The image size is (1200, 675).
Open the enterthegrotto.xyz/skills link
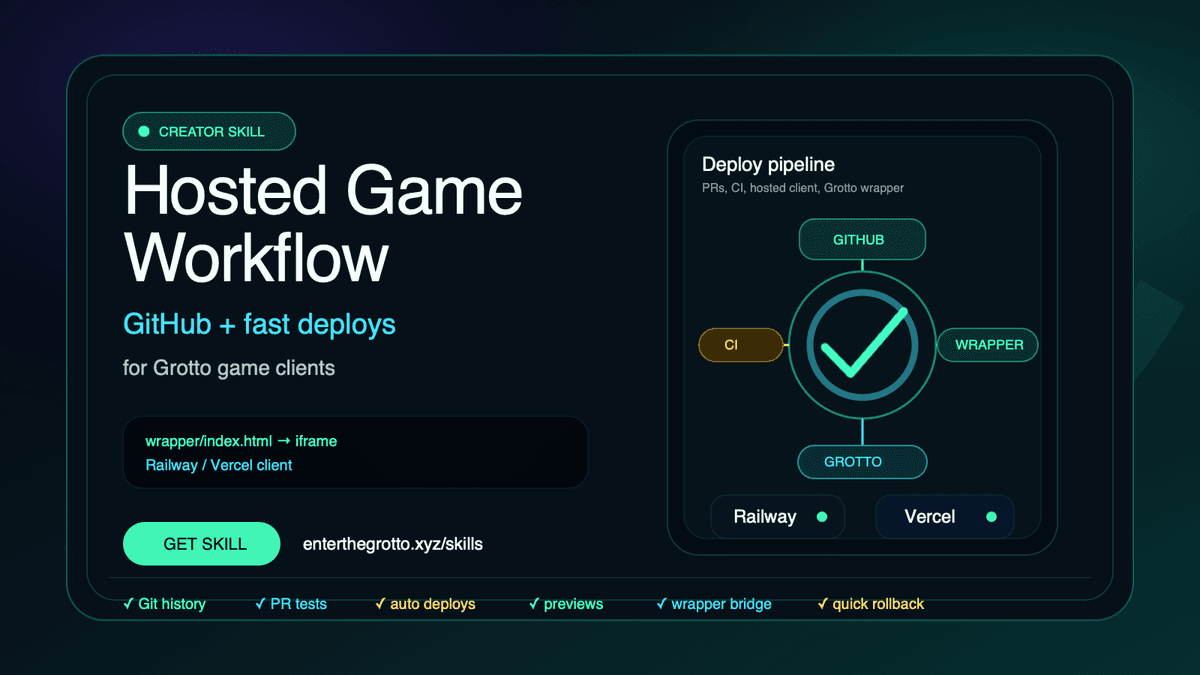pyautogui.click(x=393, y=545)
